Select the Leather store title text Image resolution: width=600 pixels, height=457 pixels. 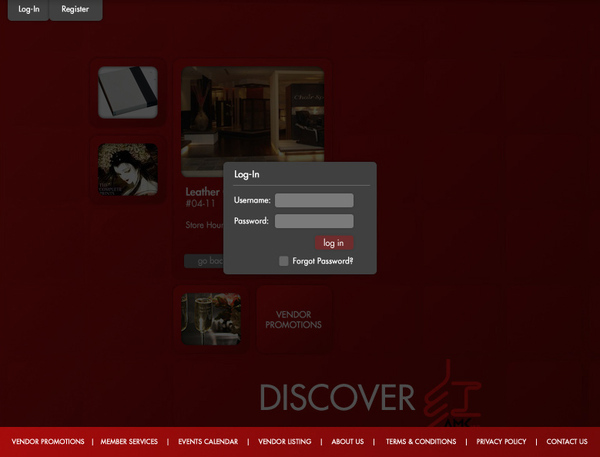pyautogui.click(x=202, y=192)
